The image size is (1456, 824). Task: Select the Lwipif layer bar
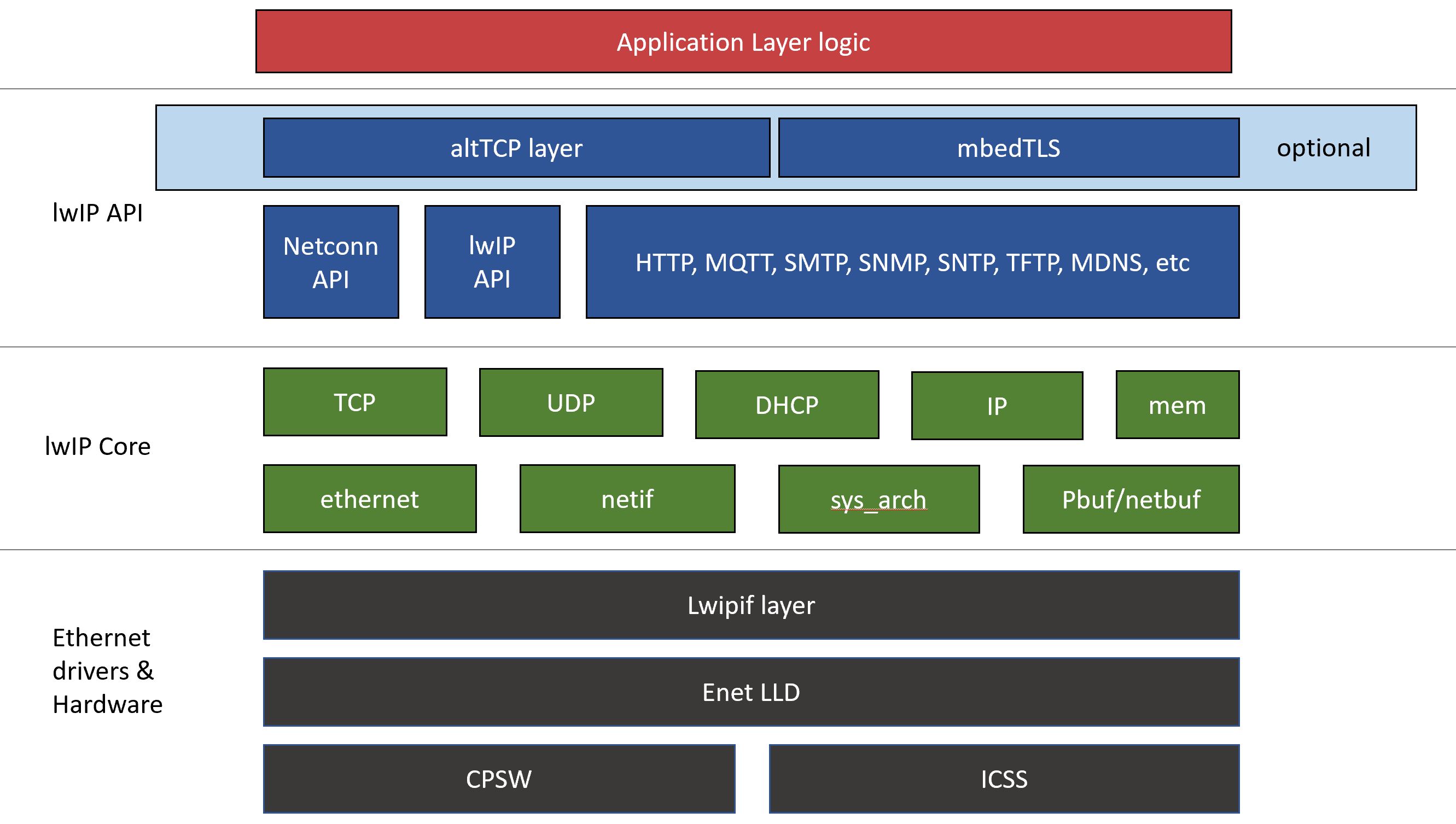(750, 605)
